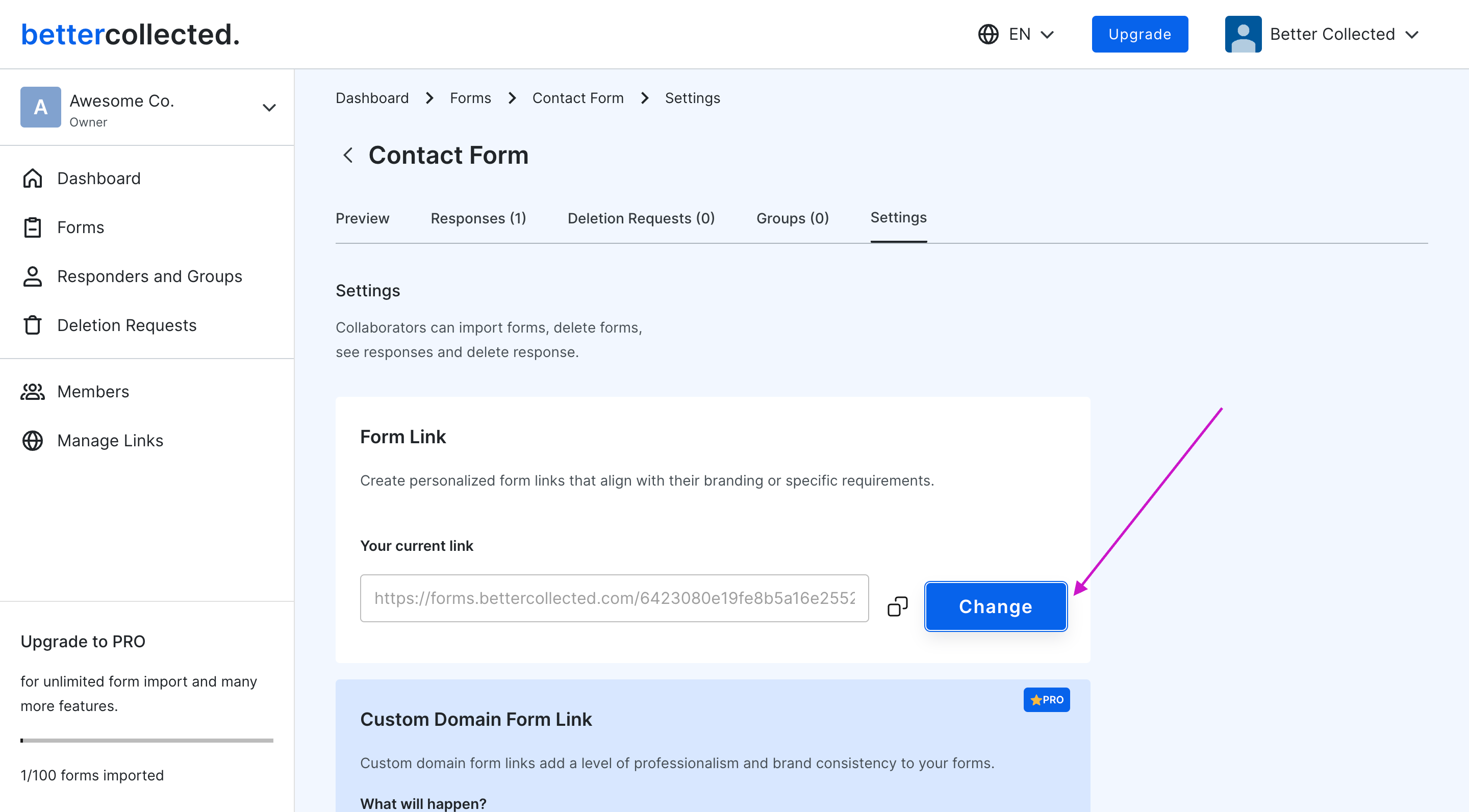This screenshot has width=1469, height=812.
Task: Click the Change button for form link
Action: [x=996, y=606]
